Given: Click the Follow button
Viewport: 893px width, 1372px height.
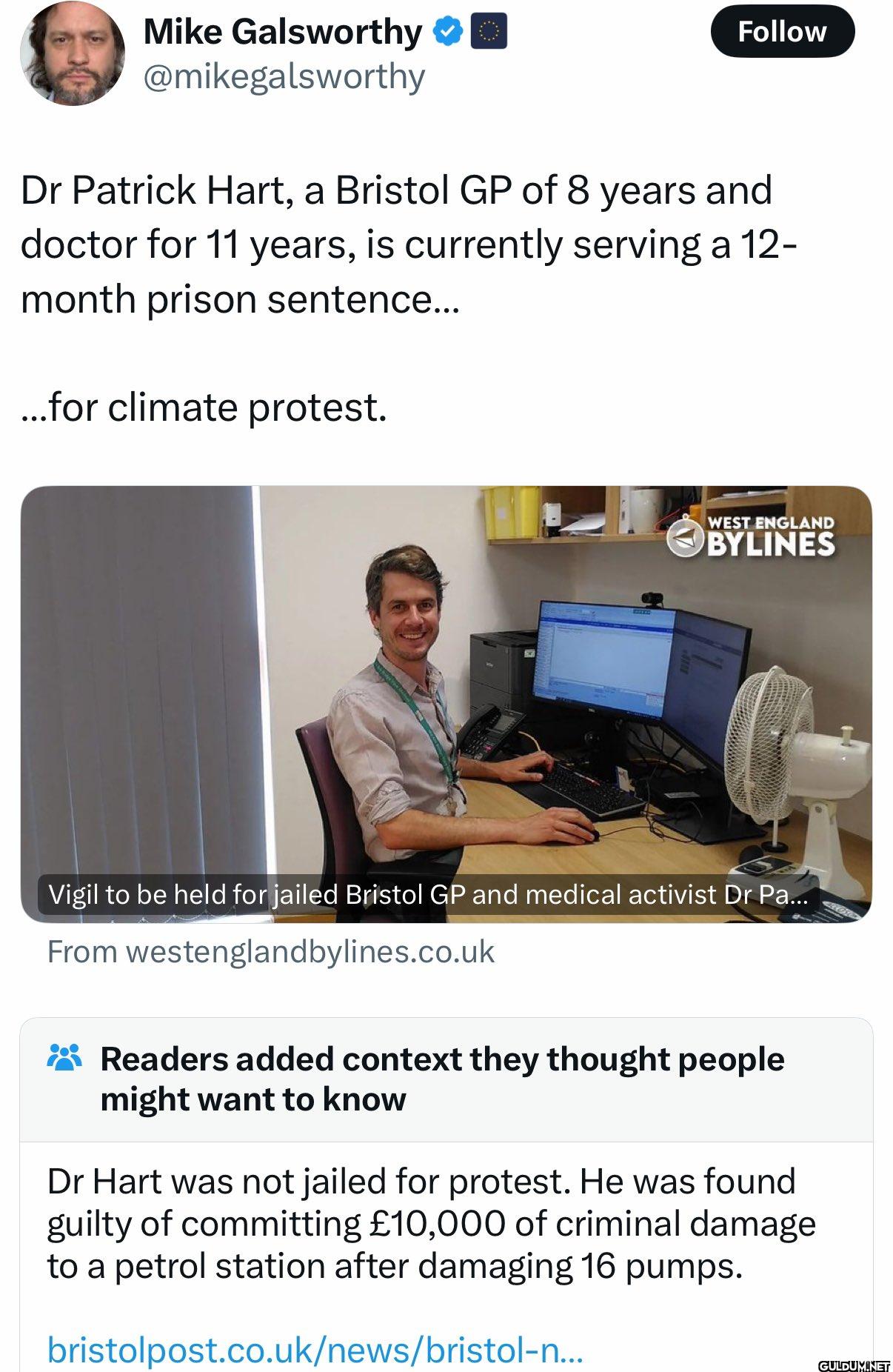Looking at the screenshot, I should click(x=782, y=31).
